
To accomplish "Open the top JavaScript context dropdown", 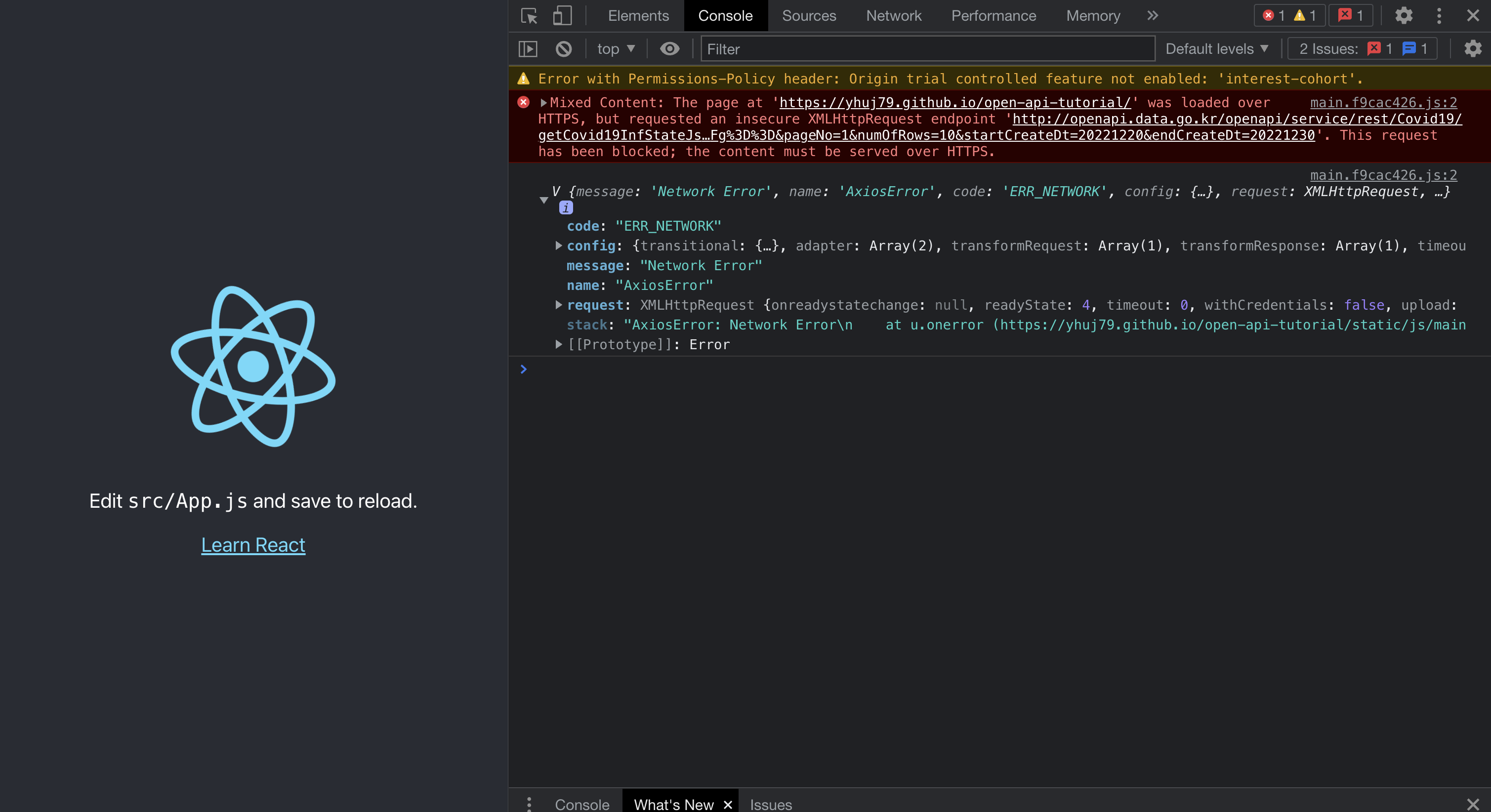I will (x=616, y=48).
